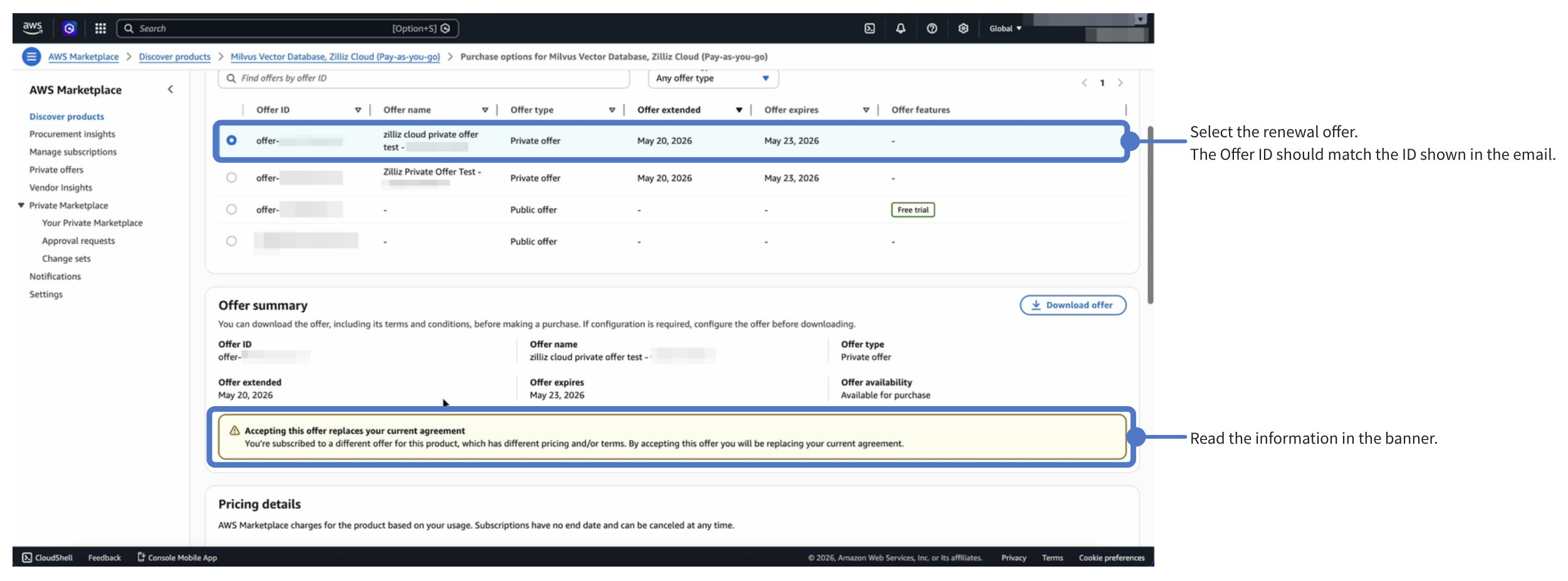Open Private offers in sidebar
1568x581 pixels.
(56, 170)
